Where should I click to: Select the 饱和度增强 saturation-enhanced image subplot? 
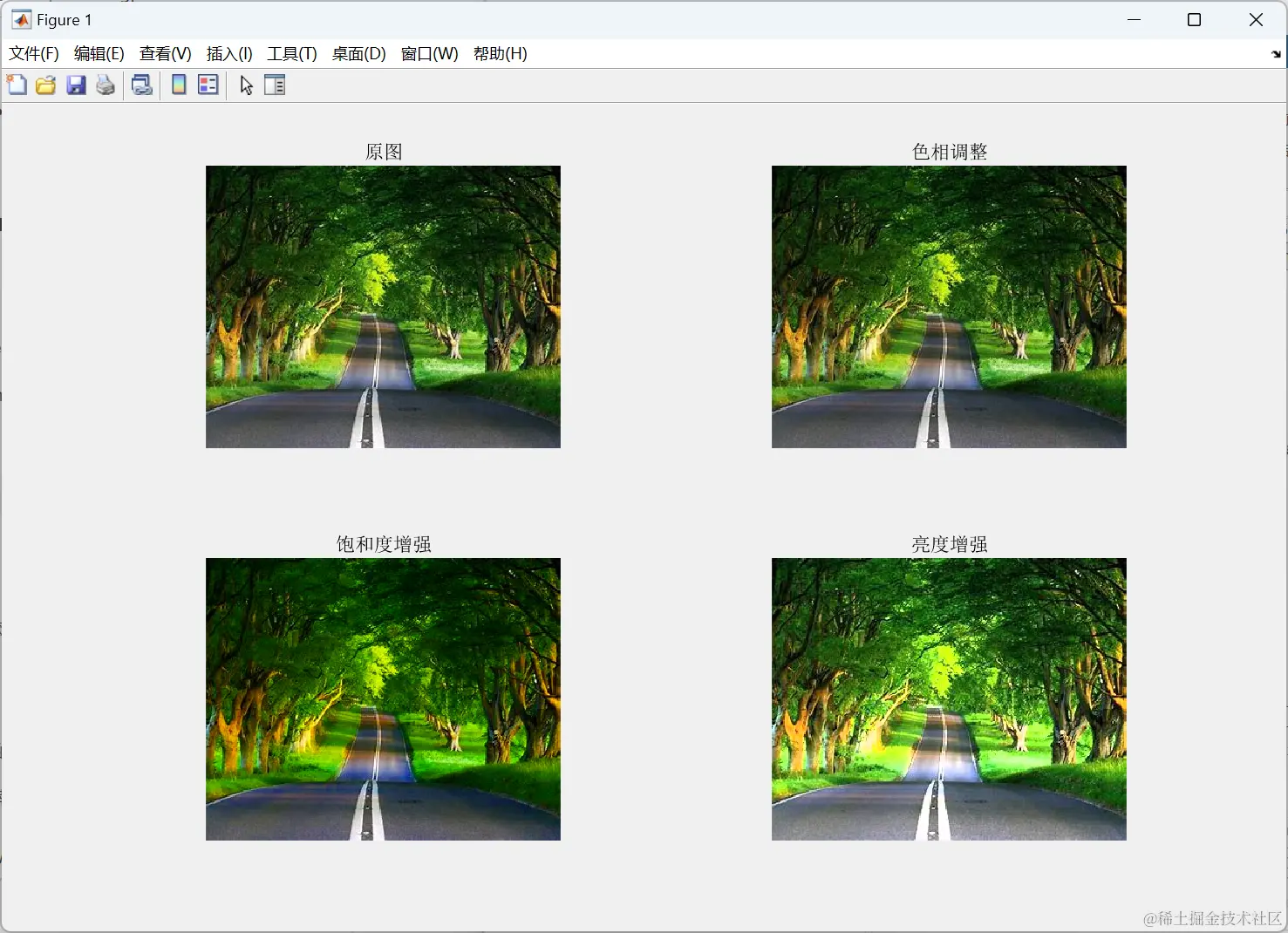[383, 699]
